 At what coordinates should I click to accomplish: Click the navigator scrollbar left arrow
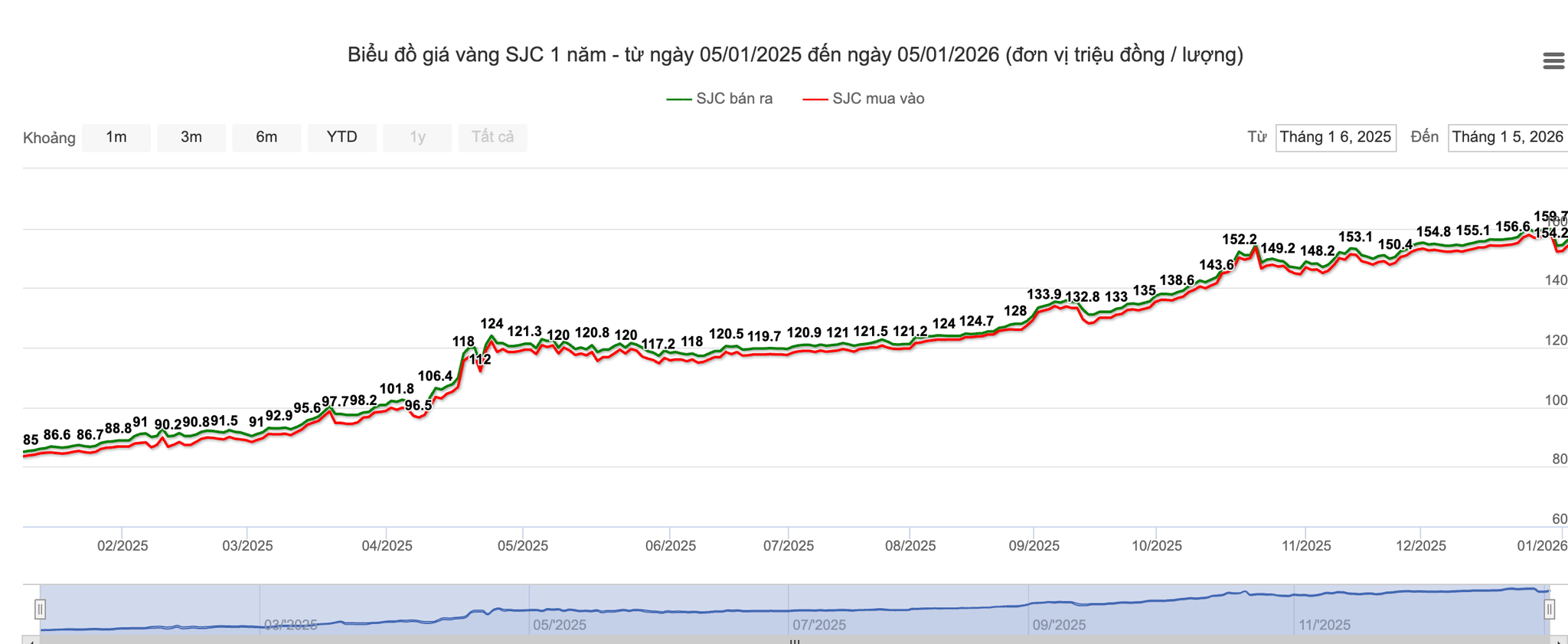tap(31, 640)
